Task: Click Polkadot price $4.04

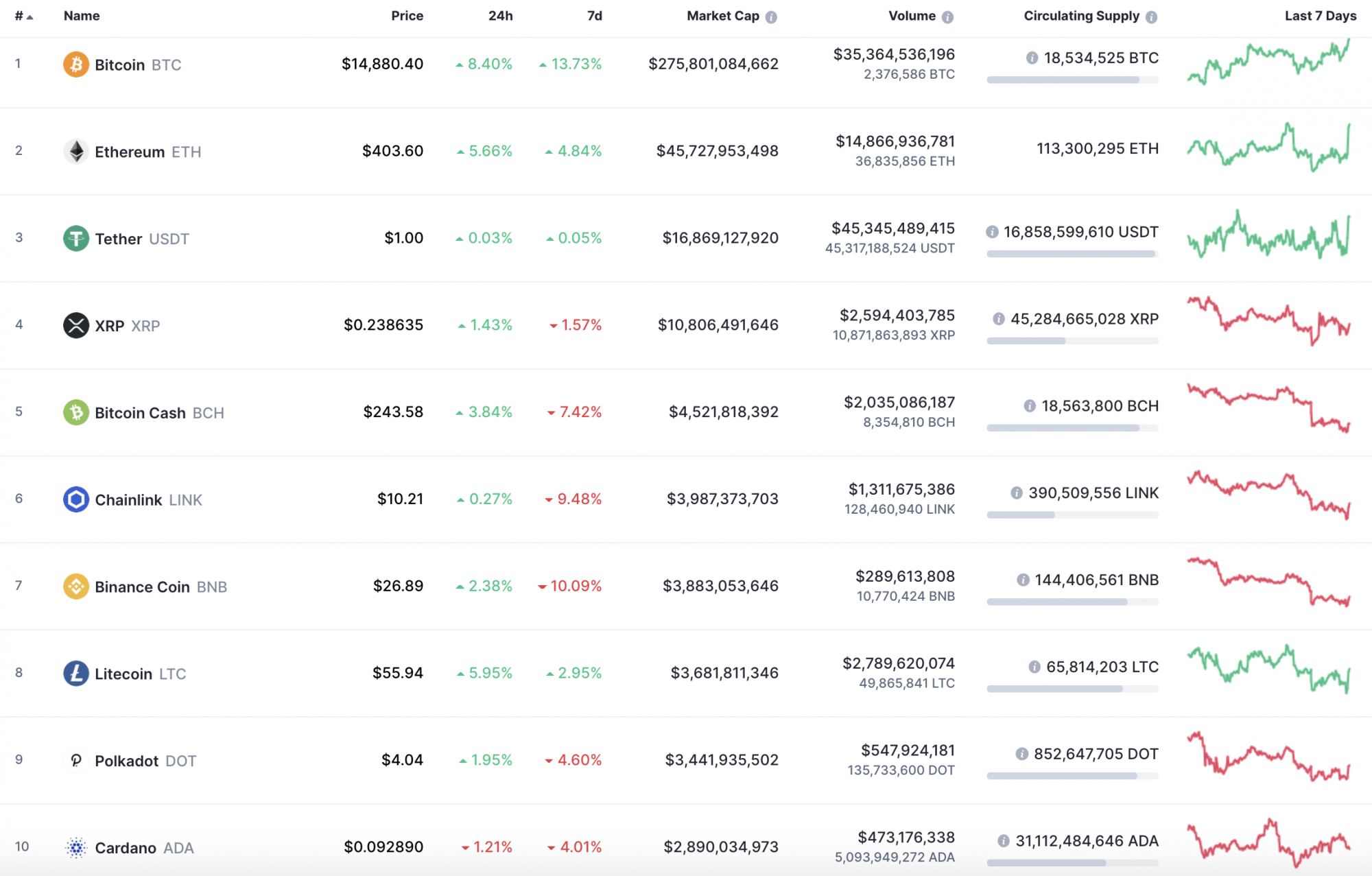Action: [x=402, y=760]
